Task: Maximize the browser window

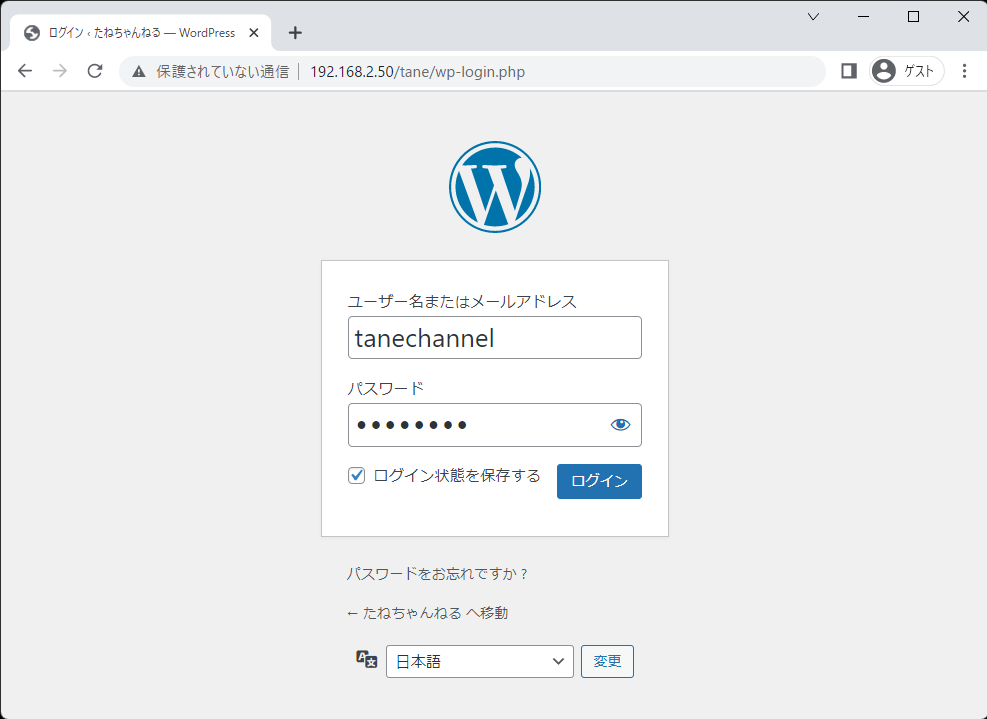Action: [913, 17]
